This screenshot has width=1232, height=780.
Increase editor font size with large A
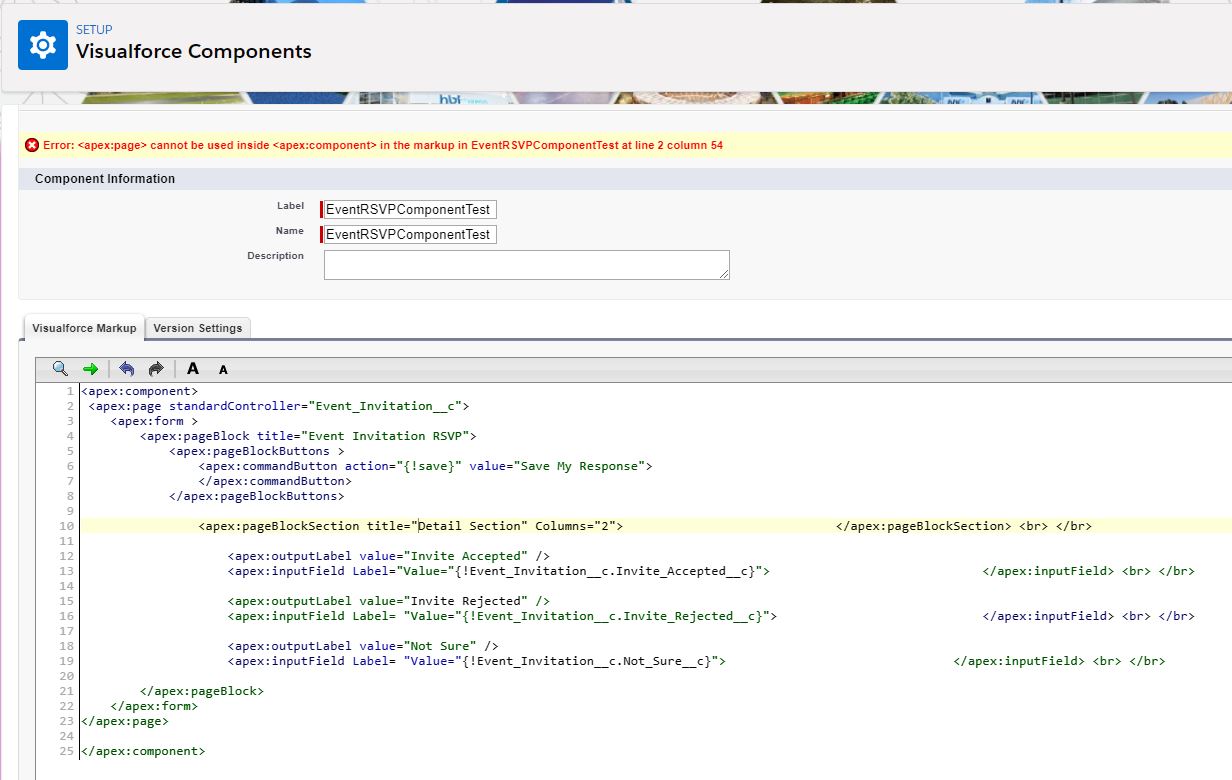click(x=193, y=368)
